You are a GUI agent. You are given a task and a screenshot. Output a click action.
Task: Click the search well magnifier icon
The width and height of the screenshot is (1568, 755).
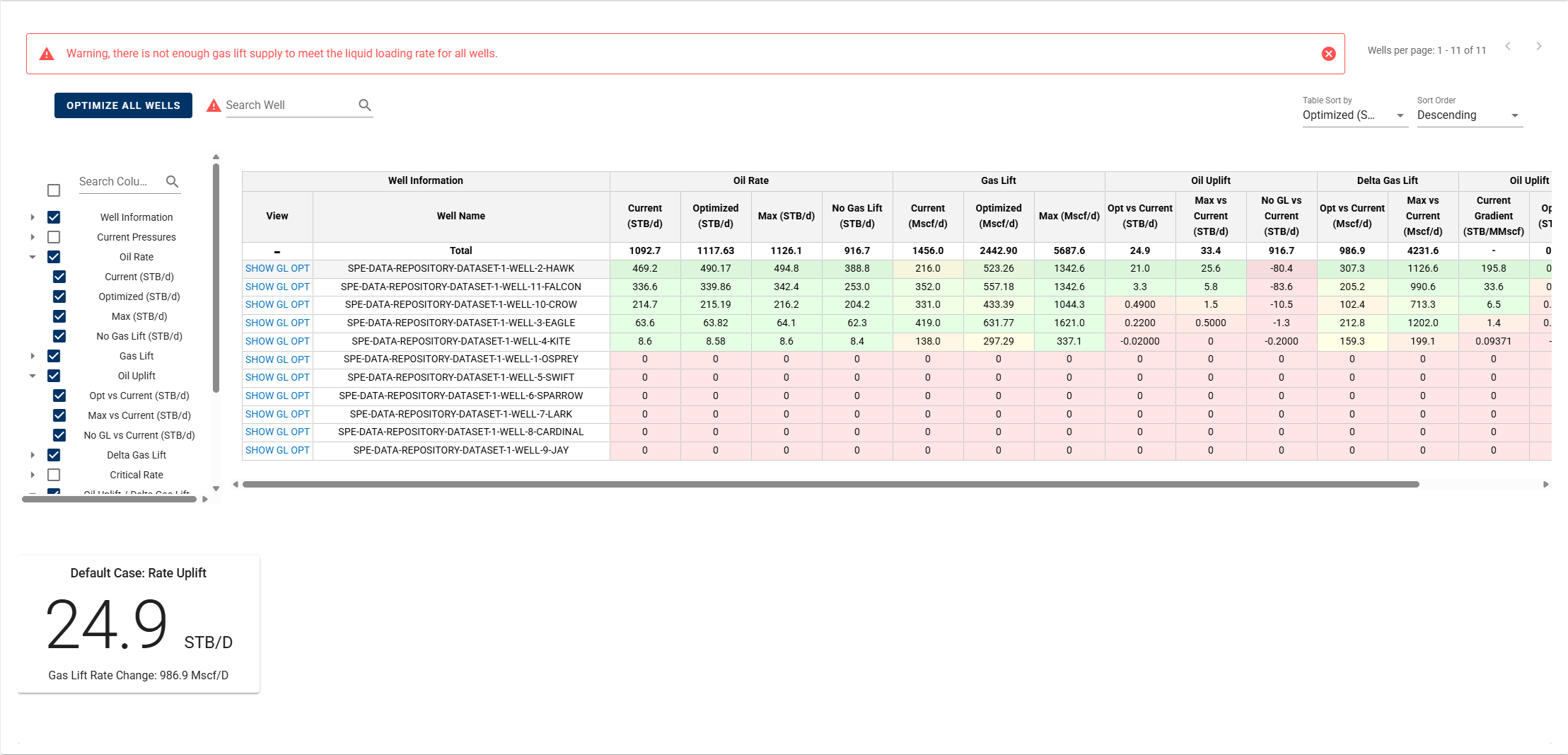(x=365, y=105)
